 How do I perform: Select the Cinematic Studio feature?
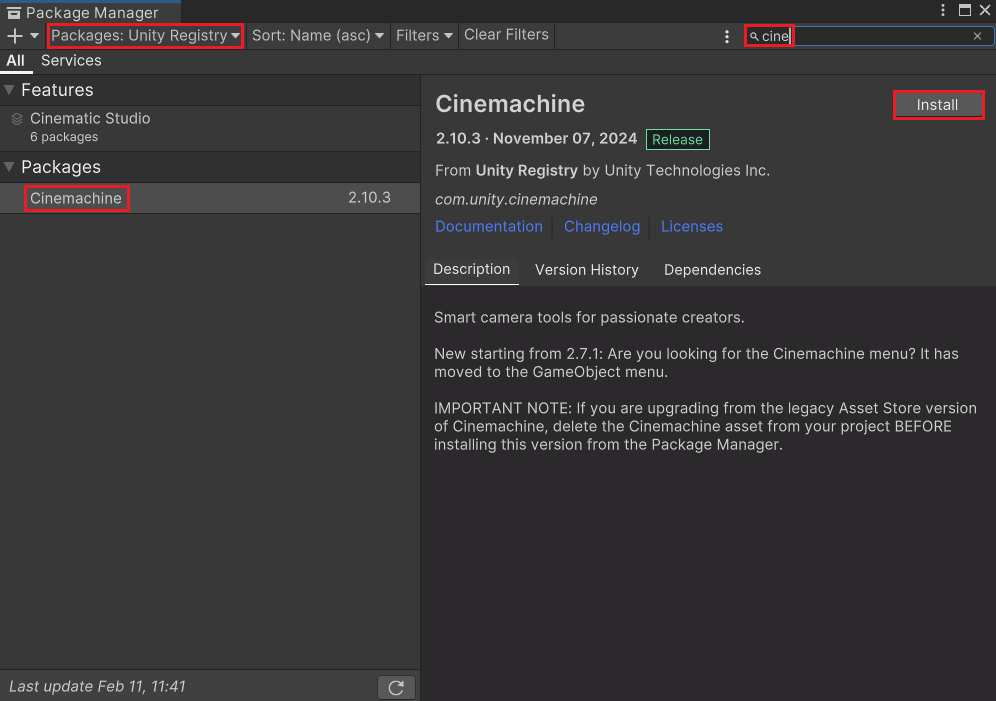[x=210, y=127]
